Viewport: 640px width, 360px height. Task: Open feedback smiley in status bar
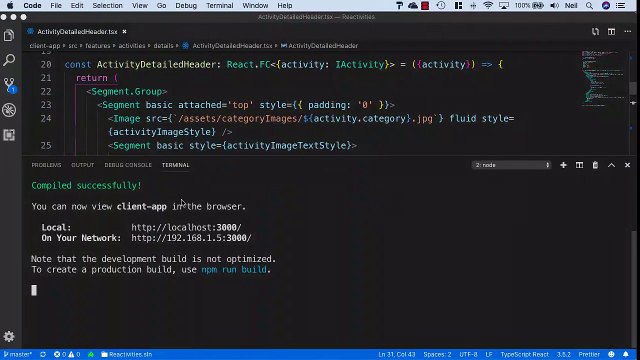click(x=611, y=354)
